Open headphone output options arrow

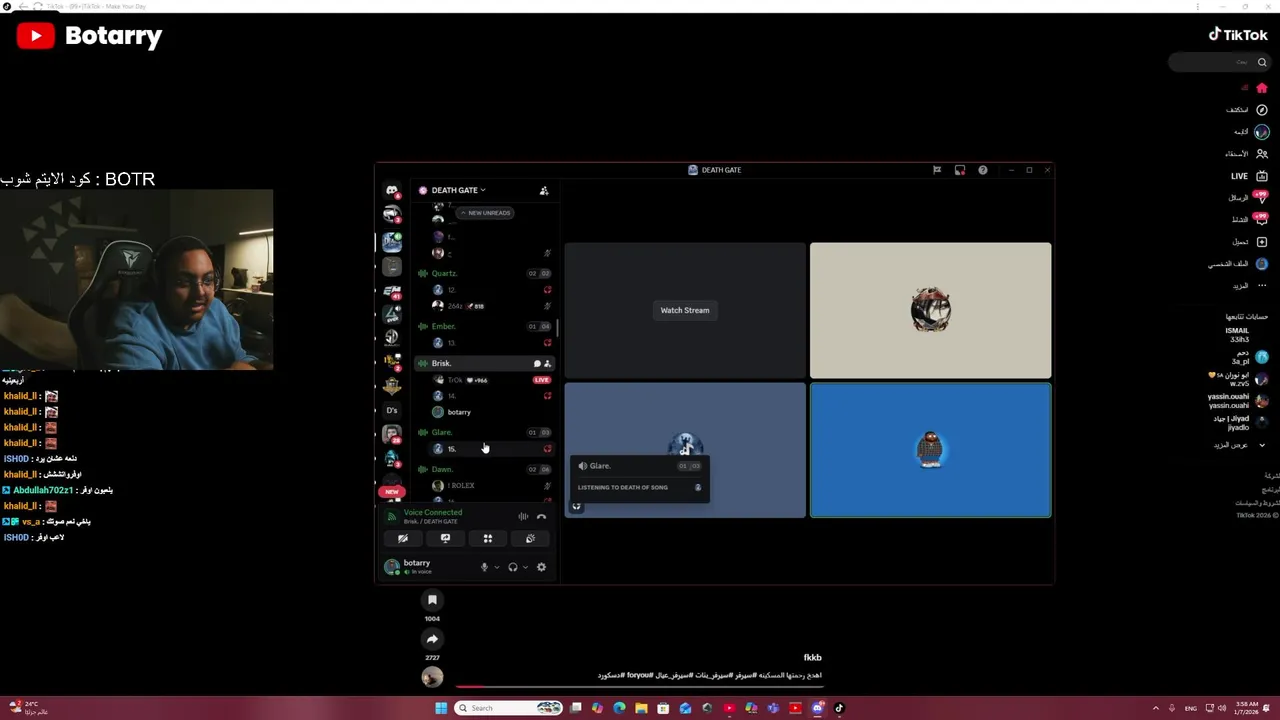[525, 567]
